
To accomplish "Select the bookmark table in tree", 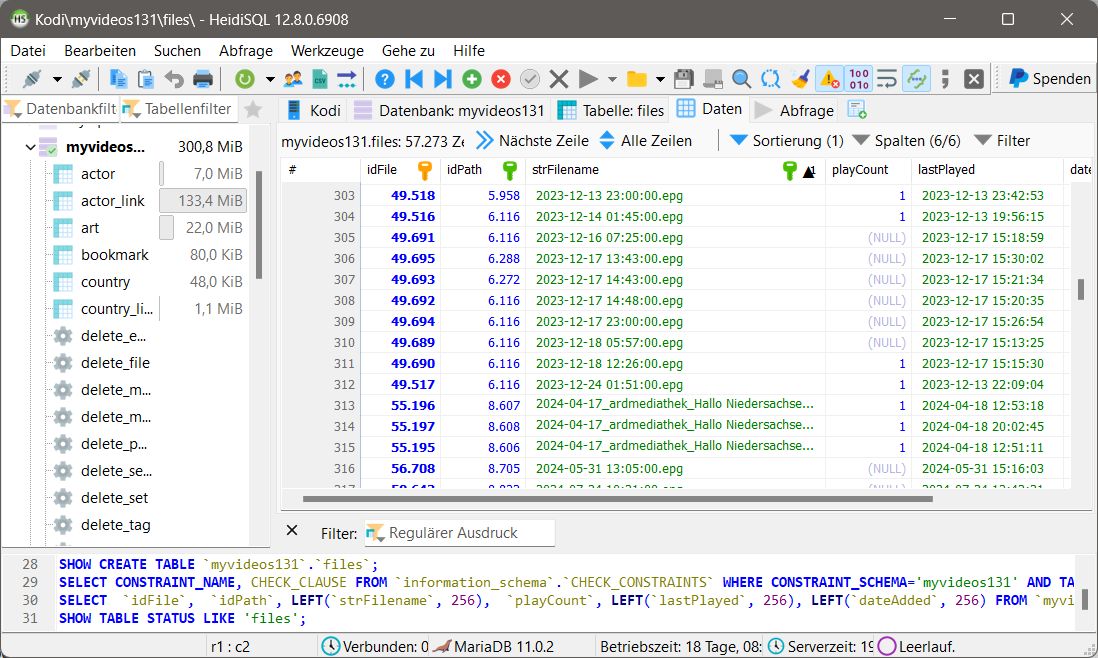I will click(x=115, y=255).
